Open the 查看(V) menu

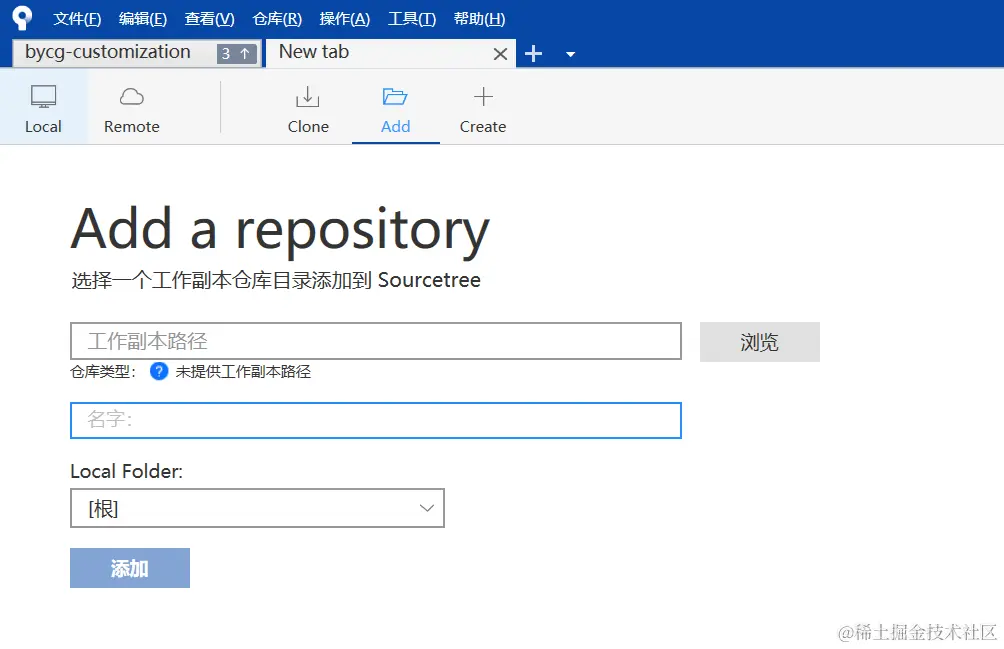(209, 19)
